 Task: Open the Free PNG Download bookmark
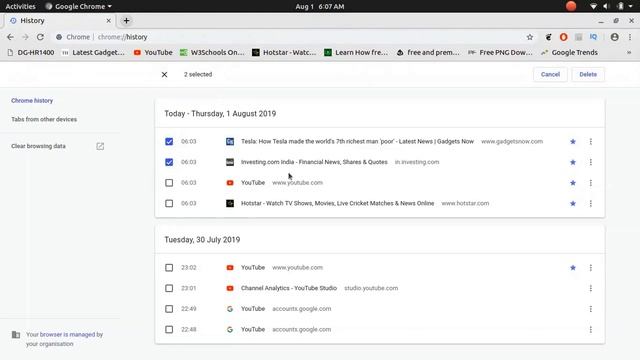(x=500, y=52)
